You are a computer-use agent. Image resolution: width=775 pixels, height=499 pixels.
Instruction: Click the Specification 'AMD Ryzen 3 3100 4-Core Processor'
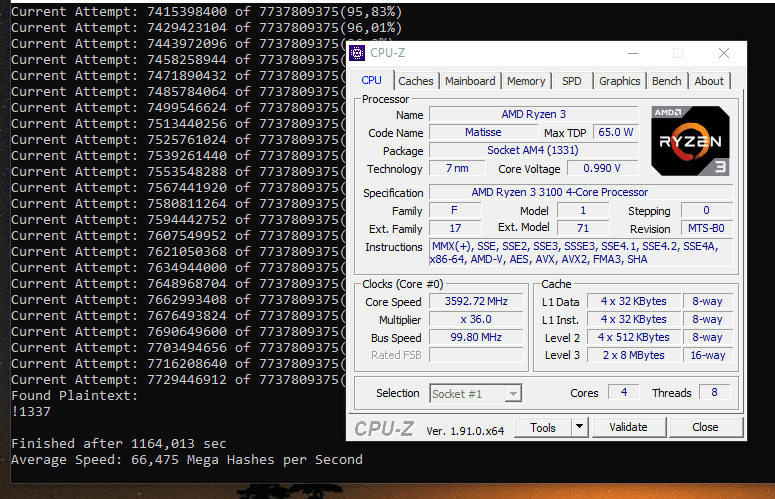[581, 192]
